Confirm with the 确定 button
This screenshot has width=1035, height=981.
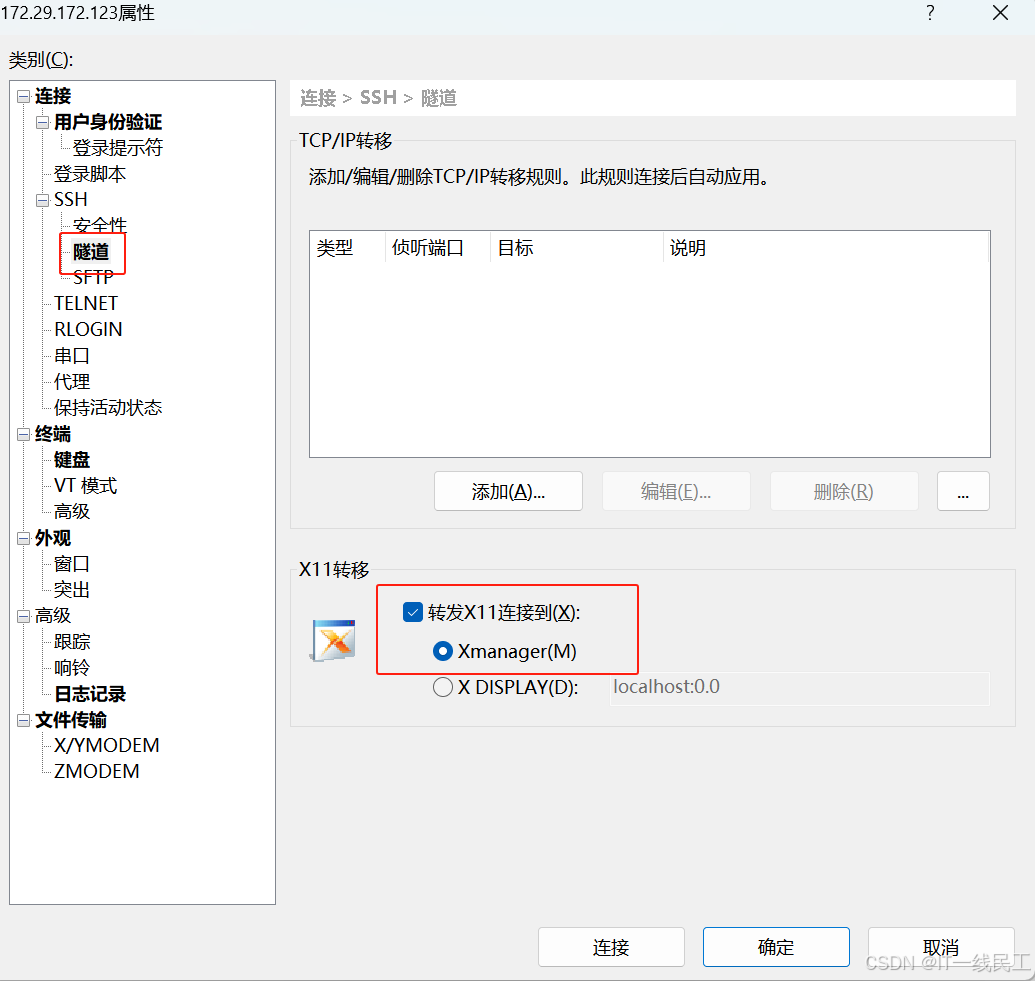[x=776, y=947]
